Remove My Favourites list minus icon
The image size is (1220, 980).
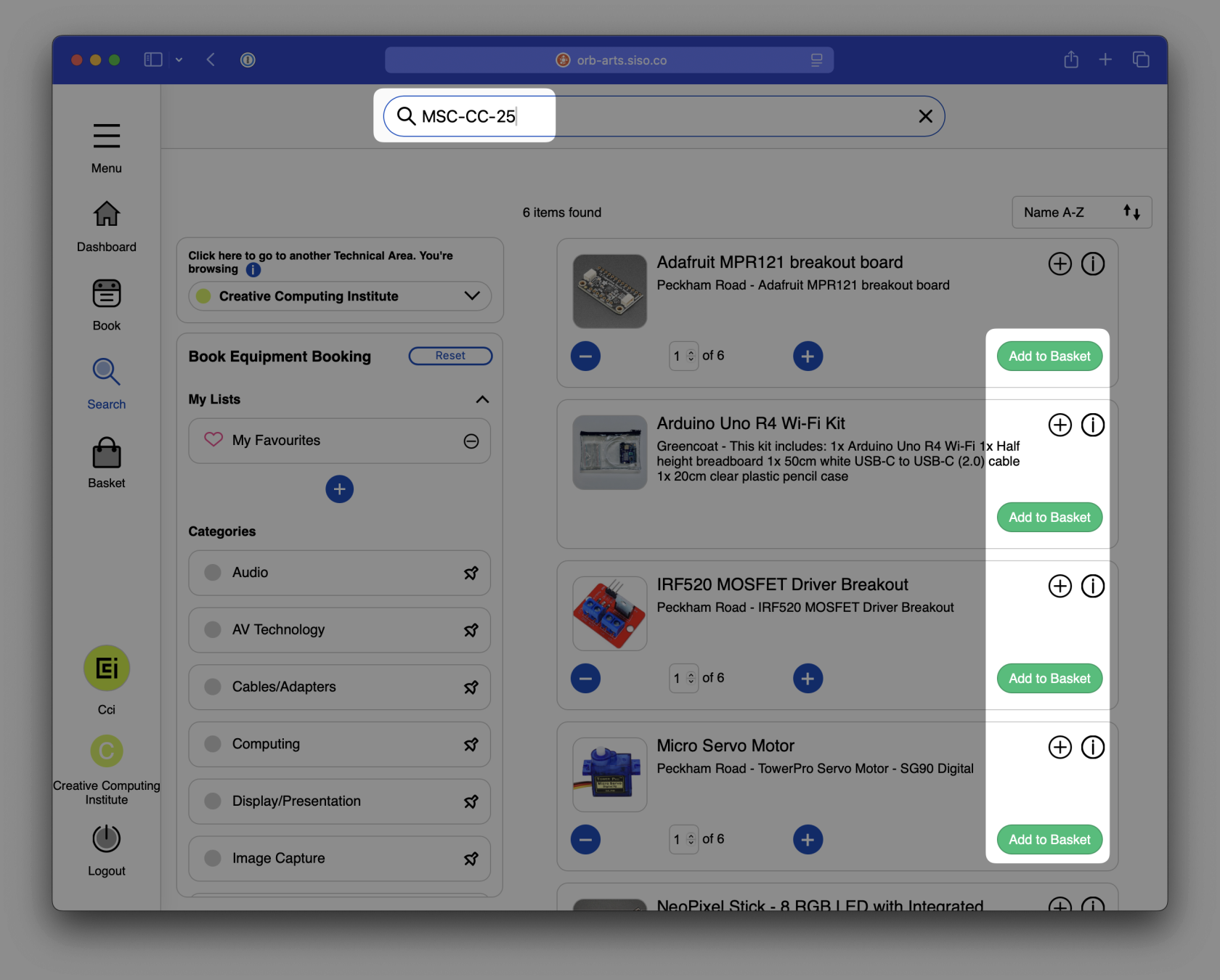click(x=471, y=441)
